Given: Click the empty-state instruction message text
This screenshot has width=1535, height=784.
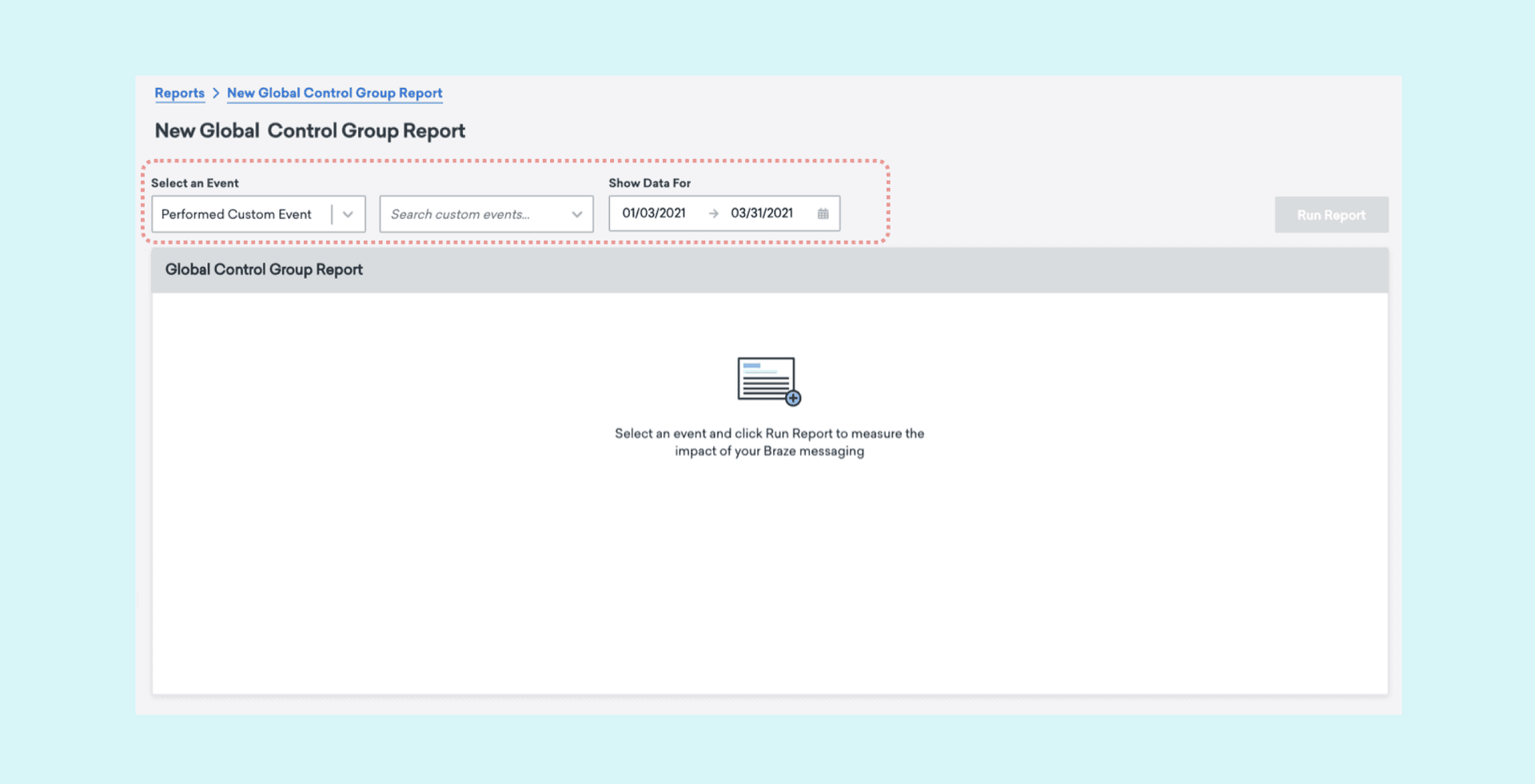Looking at the screenshot, I should pyautogui.click(x=769, y=442).
